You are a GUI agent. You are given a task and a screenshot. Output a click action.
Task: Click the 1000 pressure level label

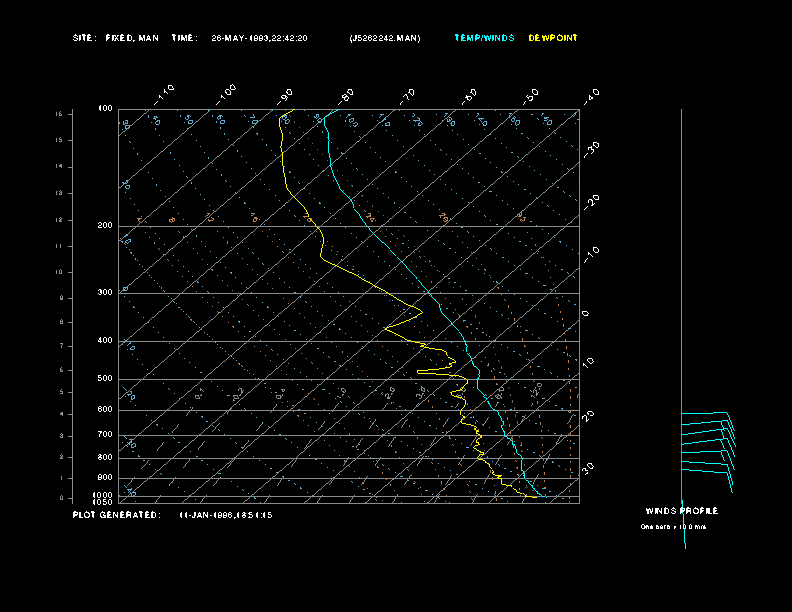(x=103, y=495)
